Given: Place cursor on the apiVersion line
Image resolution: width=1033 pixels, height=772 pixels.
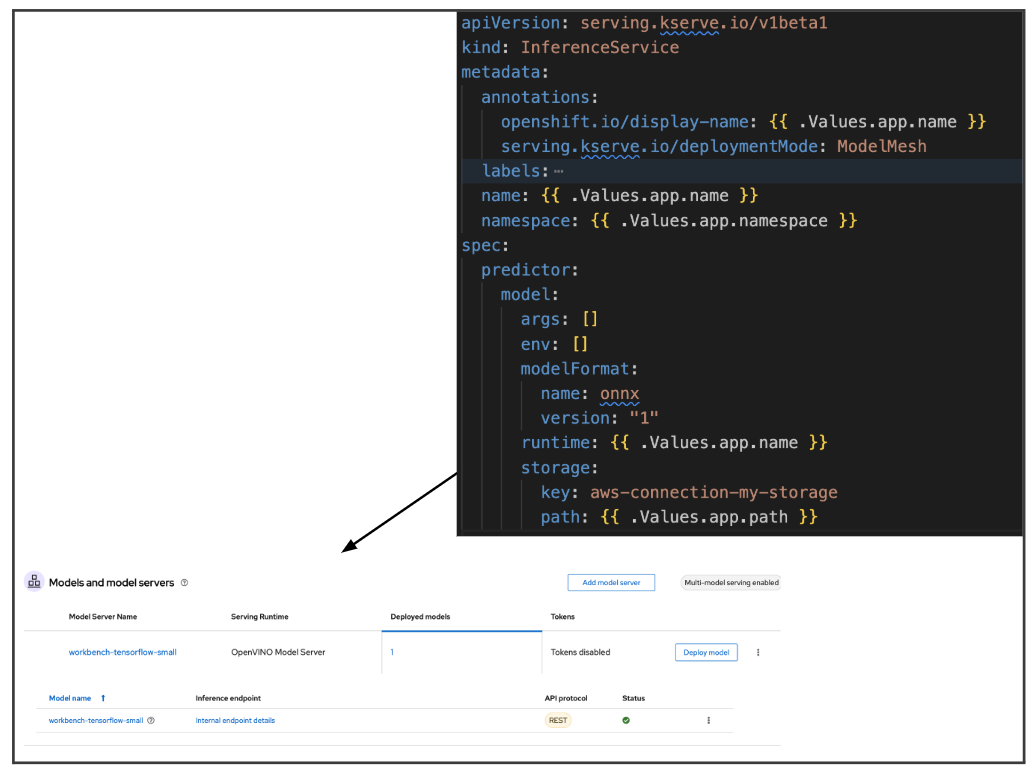Looking at the screenshot, I should pos(640,23).
